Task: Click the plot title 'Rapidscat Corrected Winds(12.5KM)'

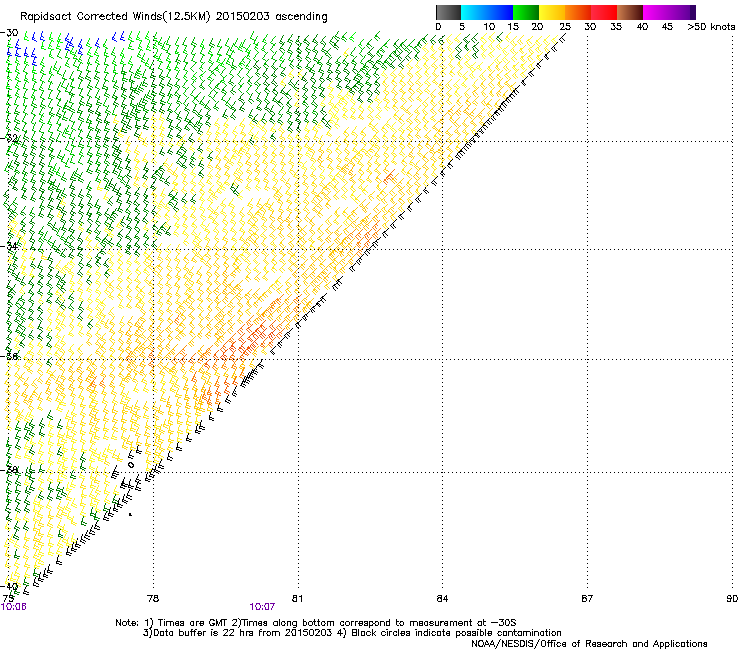Action: coord(115,17)
